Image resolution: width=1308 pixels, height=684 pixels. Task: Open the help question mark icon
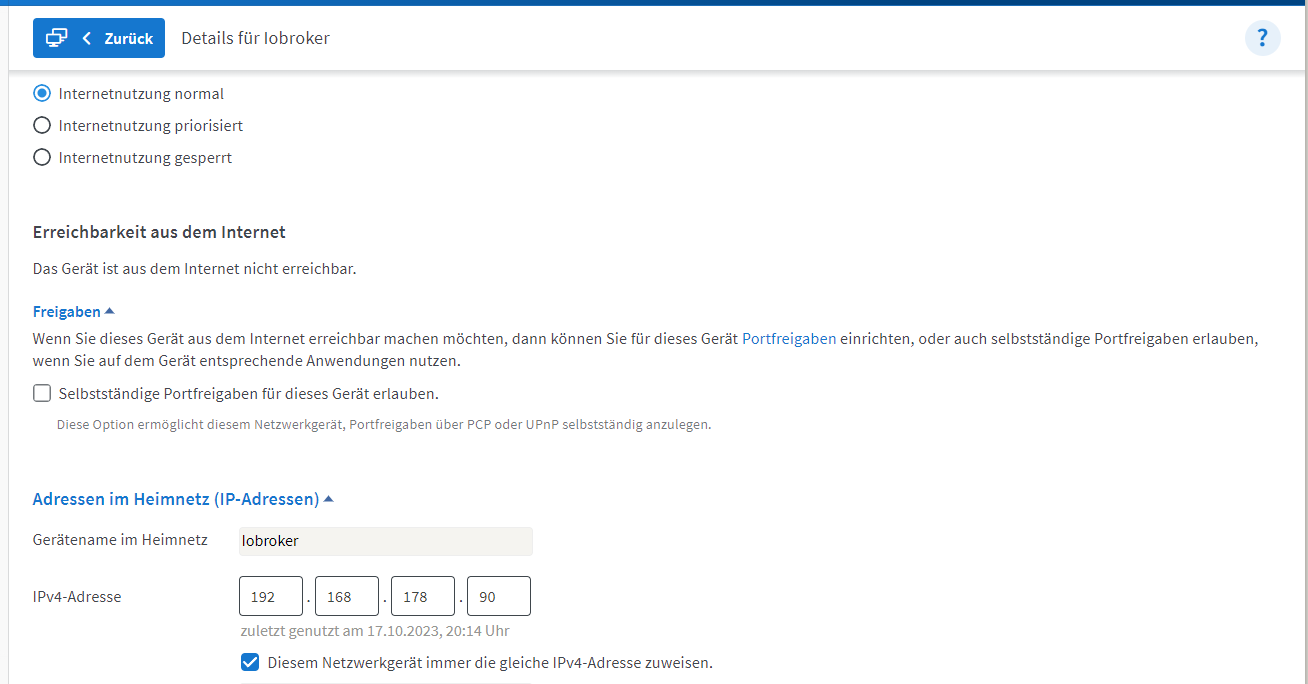[1262, 38]
